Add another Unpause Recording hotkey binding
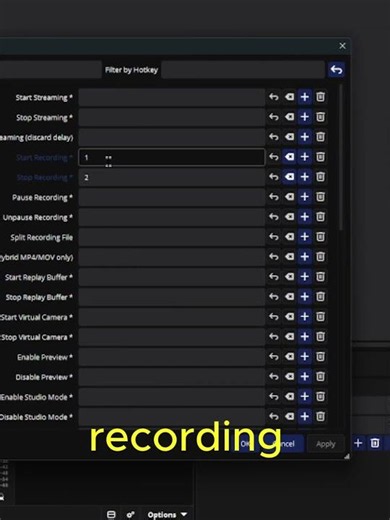This screenshot has width=390, height=520. (x=305, y=217)
